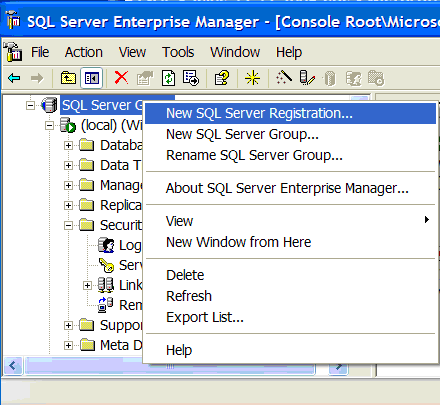Click the New Job toolbar icon
Viewport: 440px width, 405px height.
tap(376, 79)
